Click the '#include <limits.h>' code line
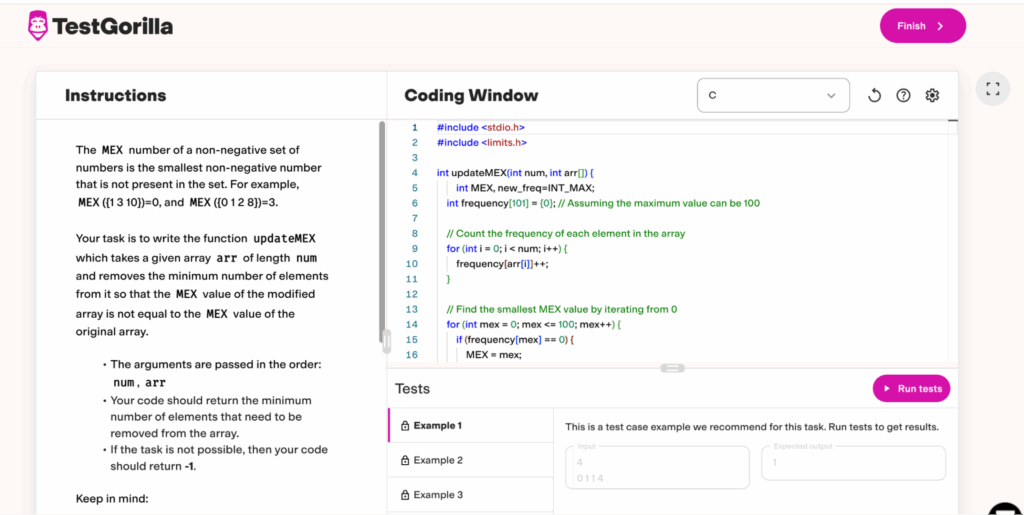This screenshot has height=515, width=1024. click(482, 142)
